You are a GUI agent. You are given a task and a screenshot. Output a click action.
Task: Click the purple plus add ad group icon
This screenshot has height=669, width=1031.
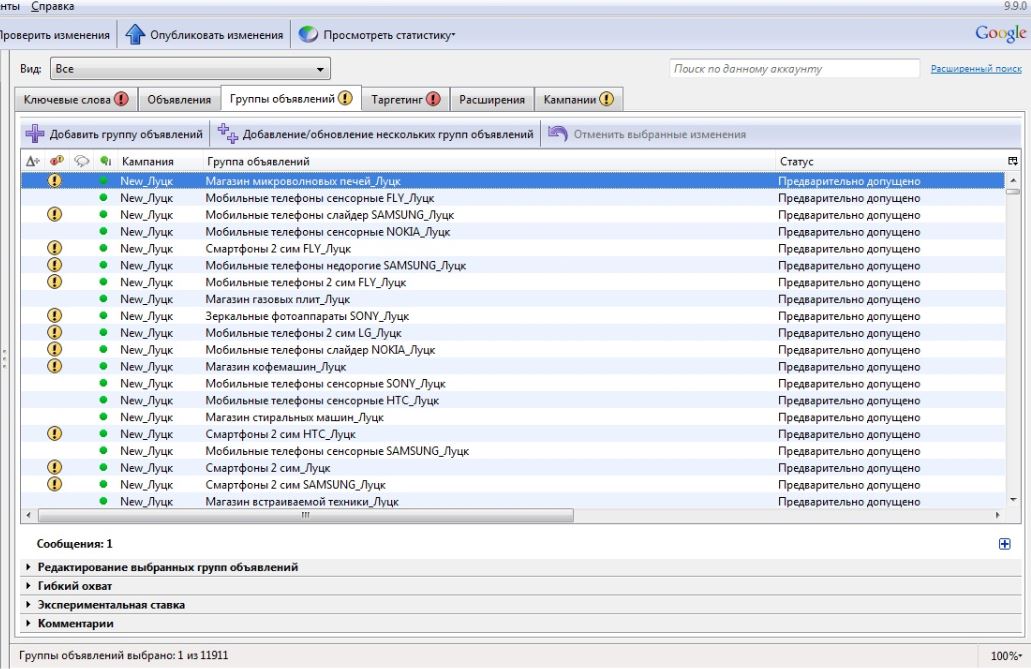(x=35, y=134)
